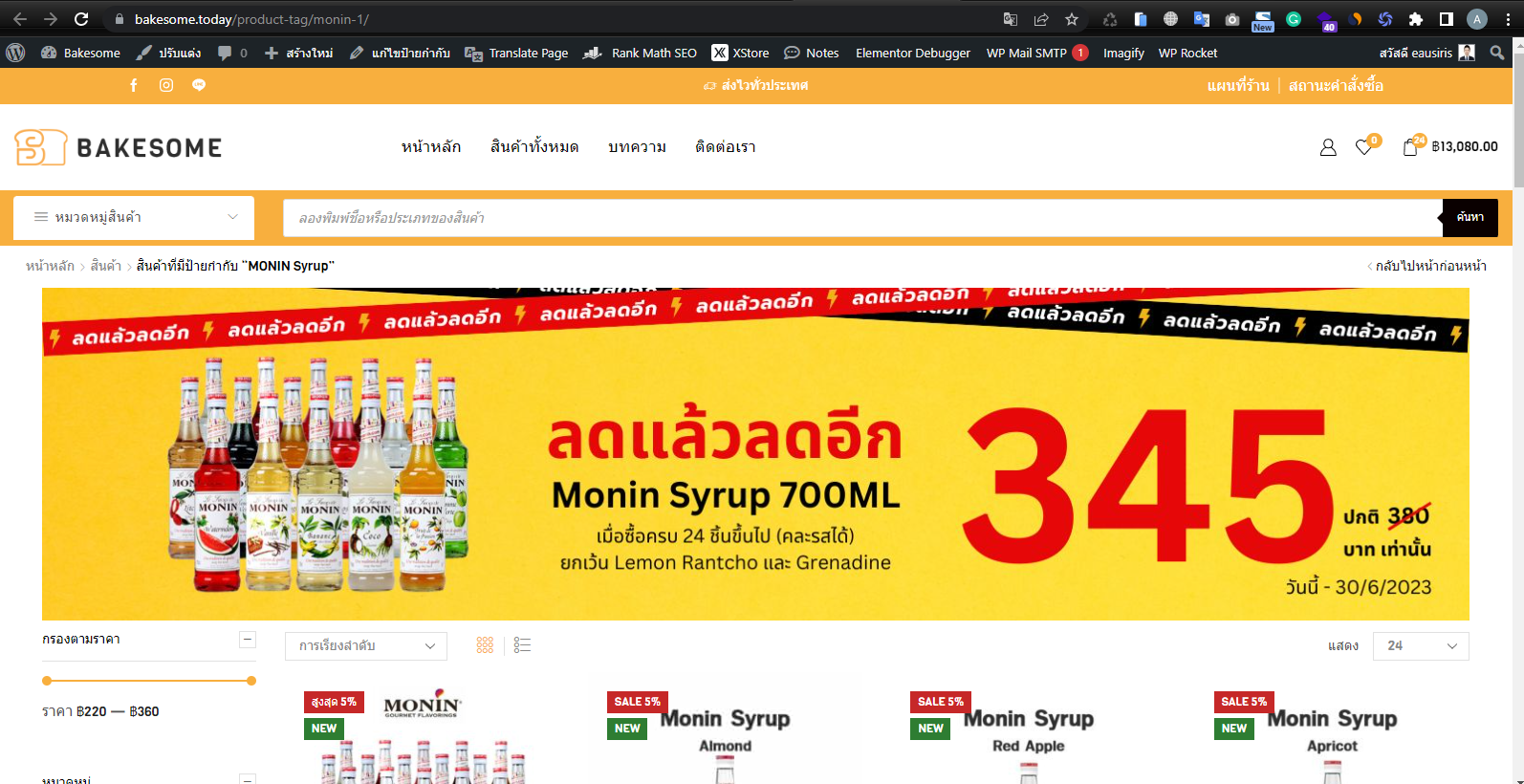Visit the Instagram icon in top bar
The height and width of the screenshot is (784, 1524).
coord(166,85)
